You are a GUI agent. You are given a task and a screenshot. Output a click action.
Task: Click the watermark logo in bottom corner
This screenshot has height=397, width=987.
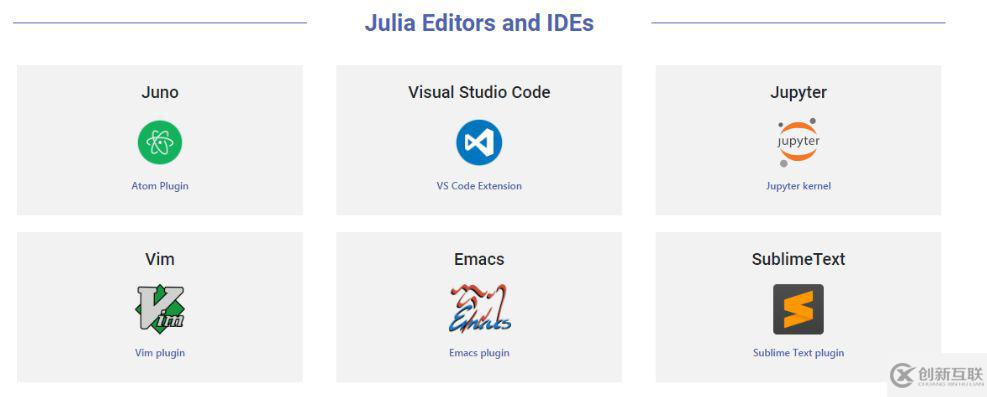click(937, 376)
